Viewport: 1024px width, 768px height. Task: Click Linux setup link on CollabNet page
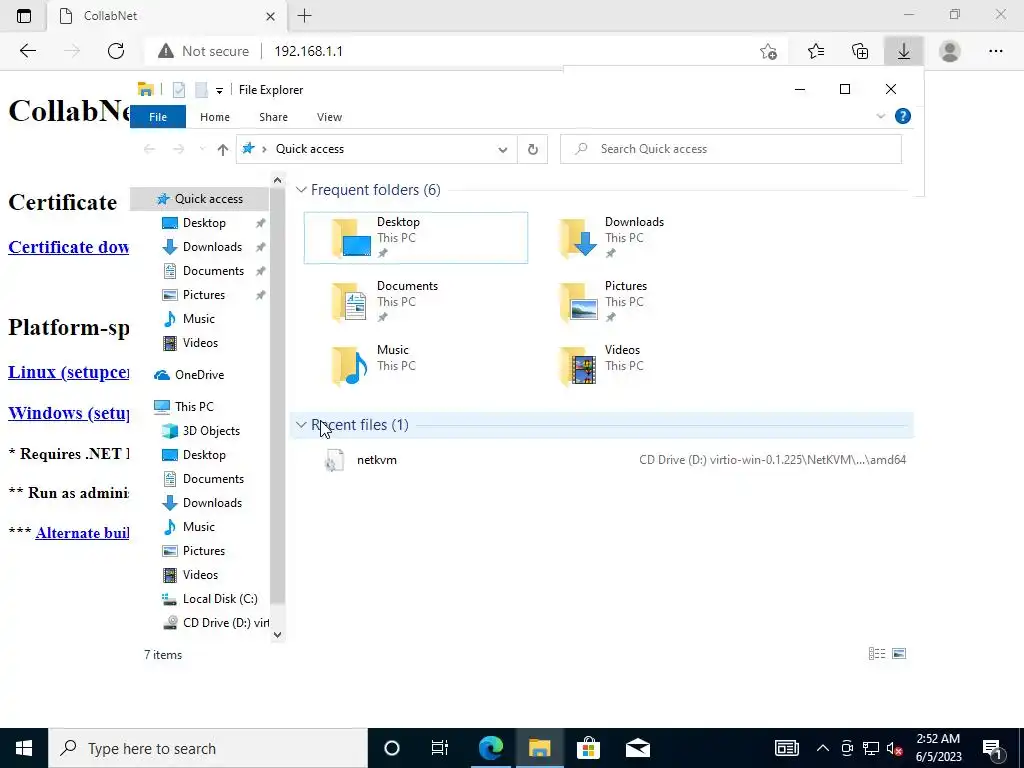[69, 372]
